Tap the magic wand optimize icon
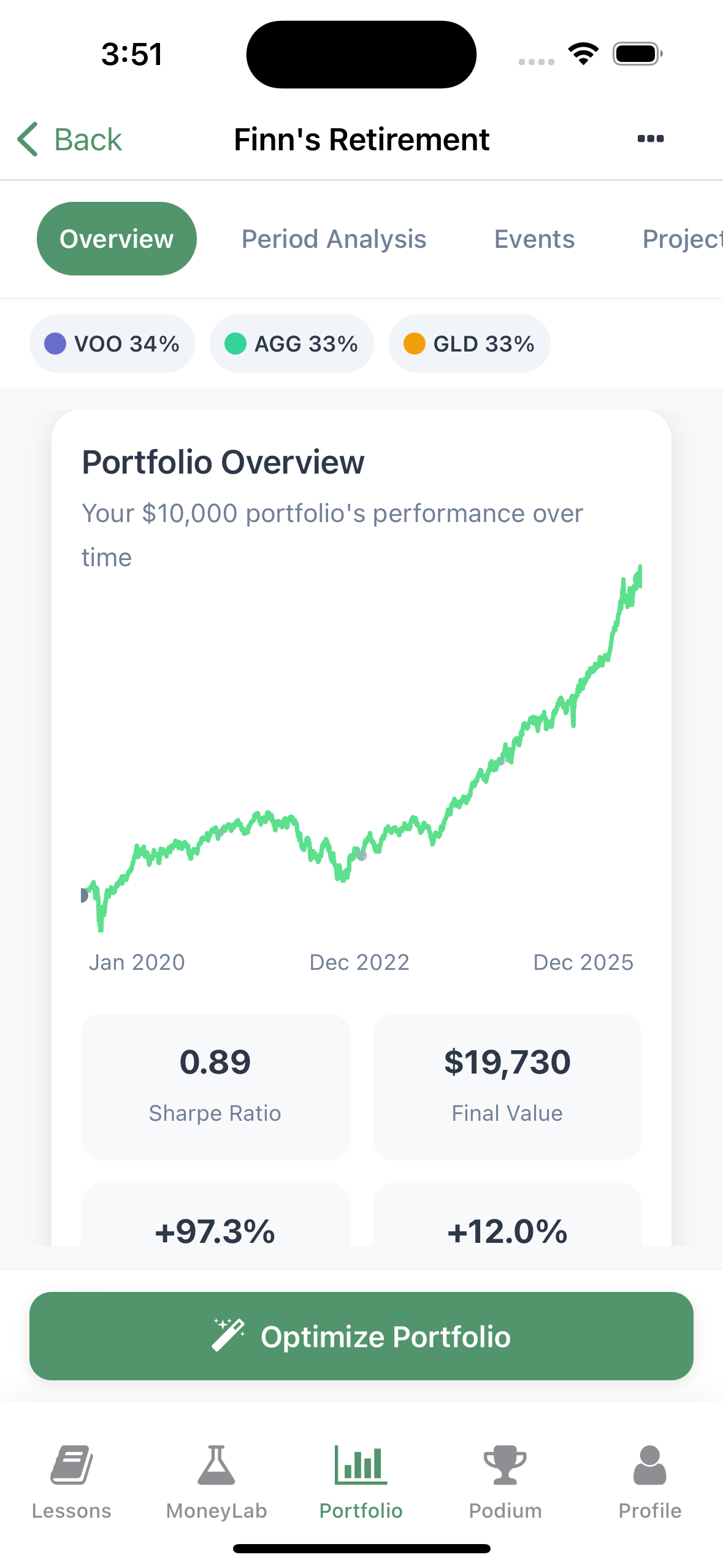 coord(228,1335)
